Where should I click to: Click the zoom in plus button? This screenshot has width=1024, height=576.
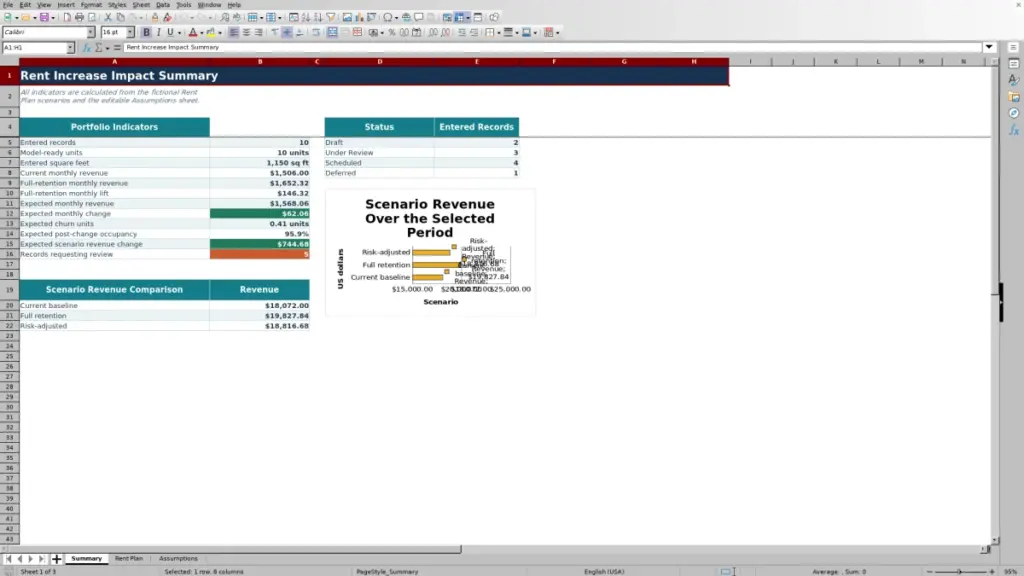point(991,571)
